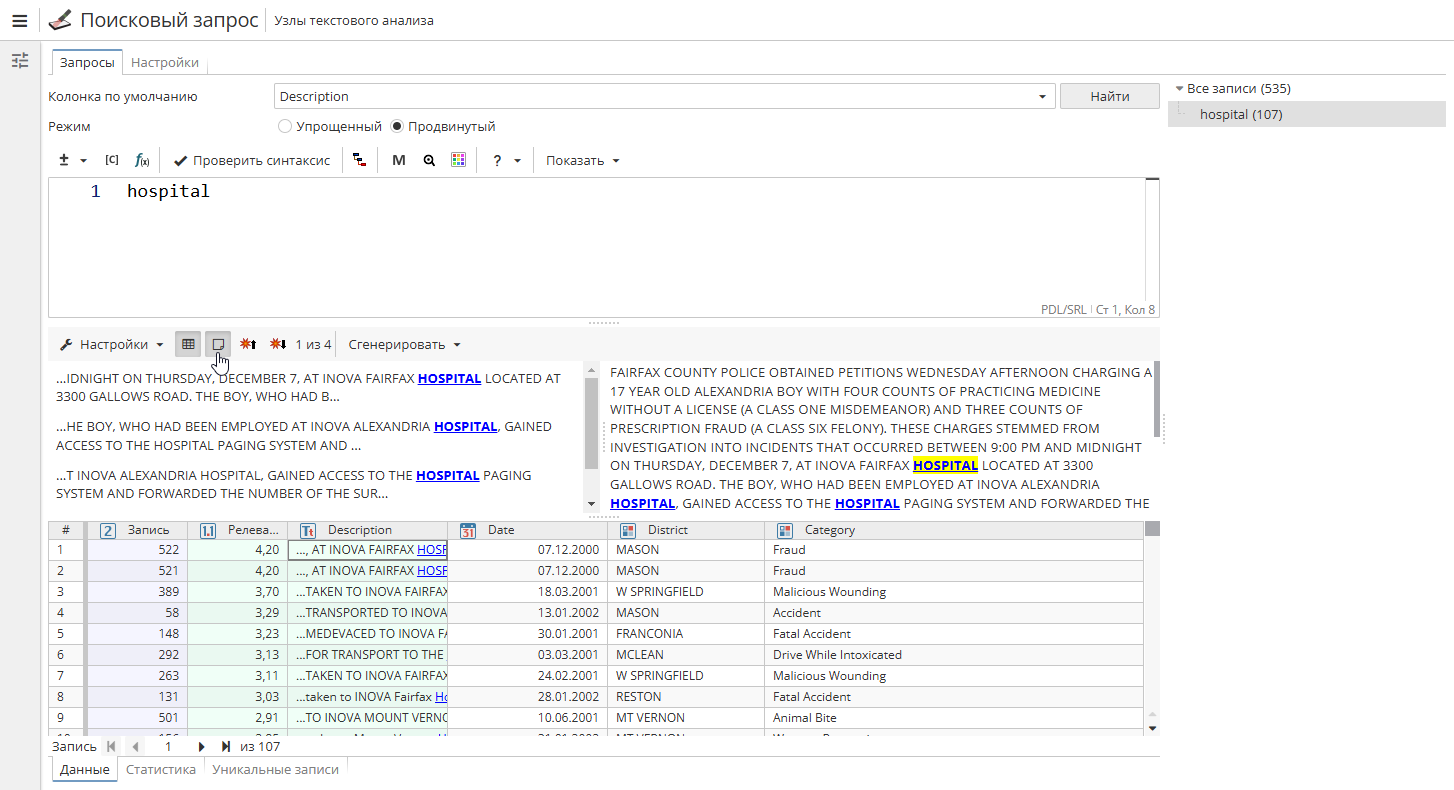This screenshot has height=790, width=1454.
Task: Go to previous match with up-arrow star icon
Action: (249, 344)
